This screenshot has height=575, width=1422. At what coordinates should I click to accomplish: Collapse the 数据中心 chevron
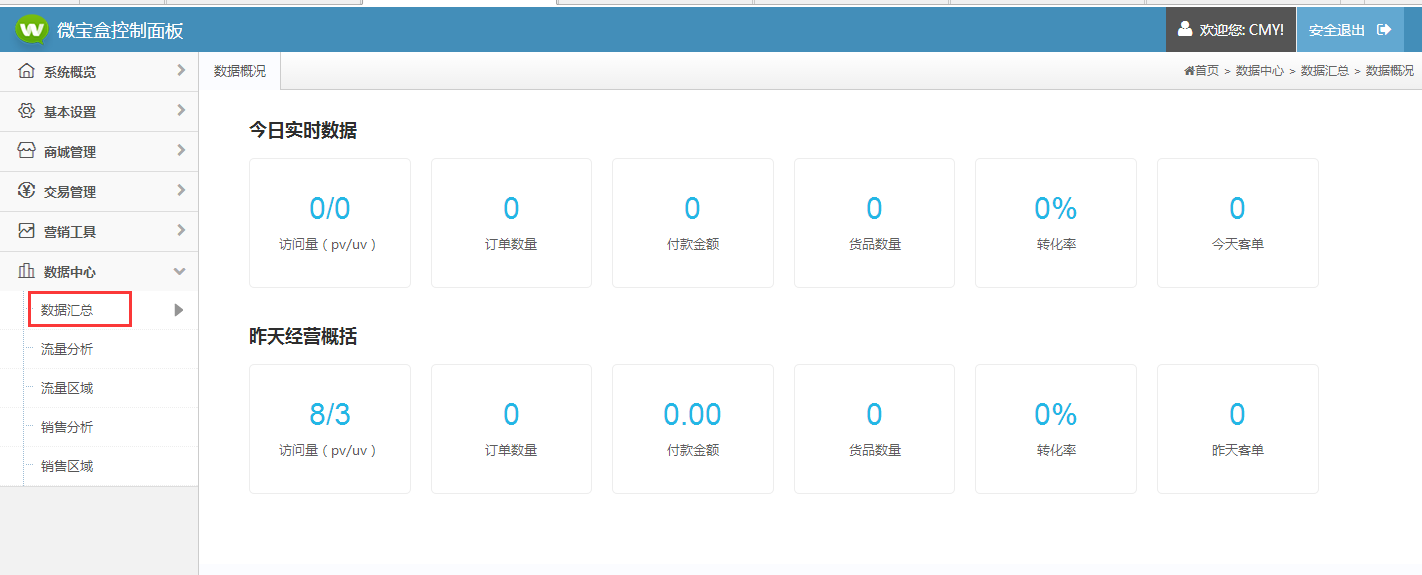[x=180, y=271]
